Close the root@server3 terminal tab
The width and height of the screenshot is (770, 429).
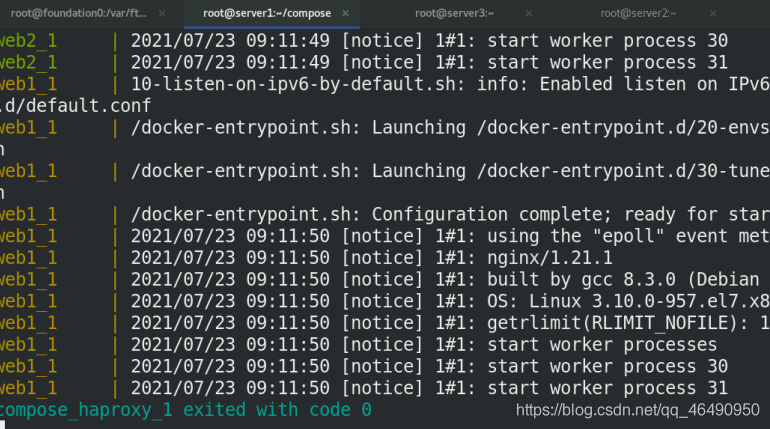click(529, 13)
